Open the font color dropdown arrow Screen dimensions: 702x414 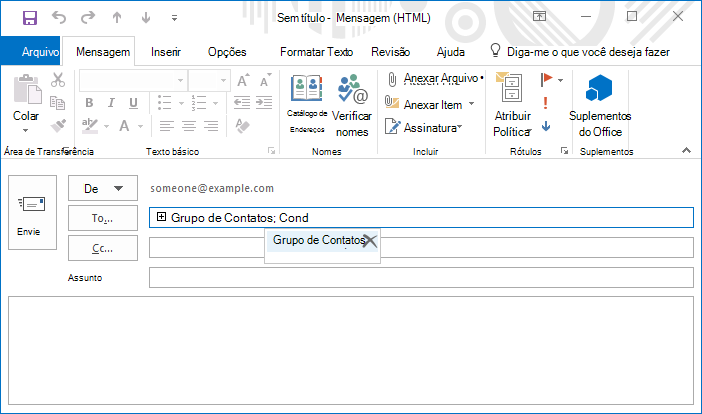141,126
